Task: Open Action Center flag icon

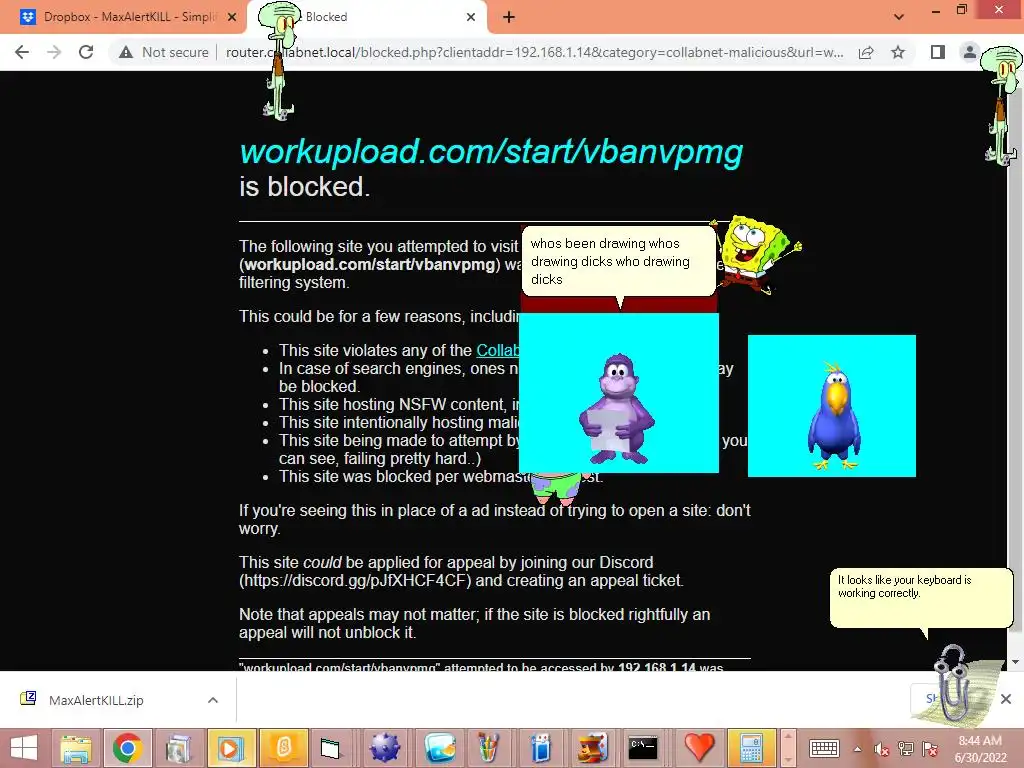Action: coord(930,749)
